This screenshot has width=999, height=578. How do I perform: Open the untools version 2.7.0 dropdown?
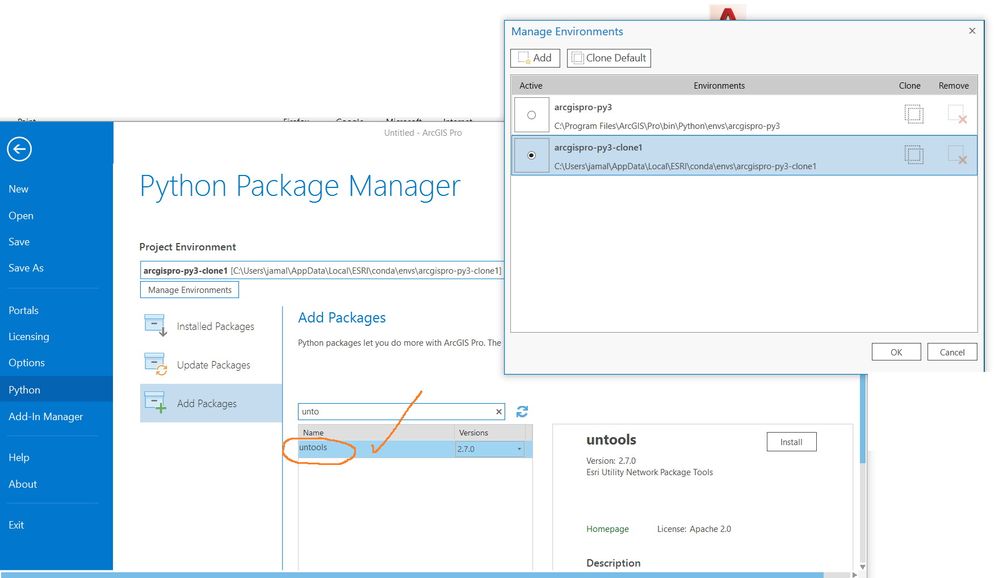click(519, 449)
